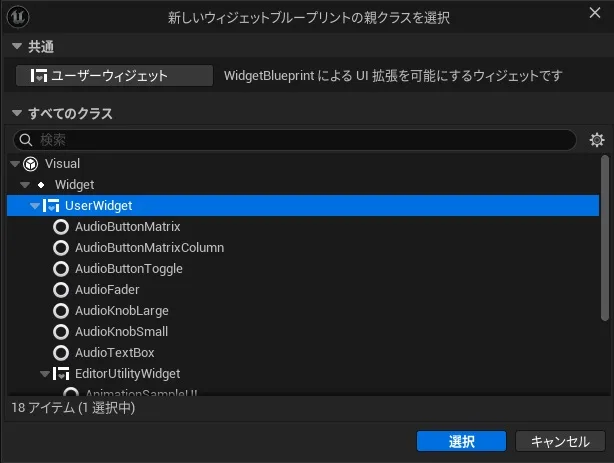Confirm with the 選択 button

(x=462, y=441)
